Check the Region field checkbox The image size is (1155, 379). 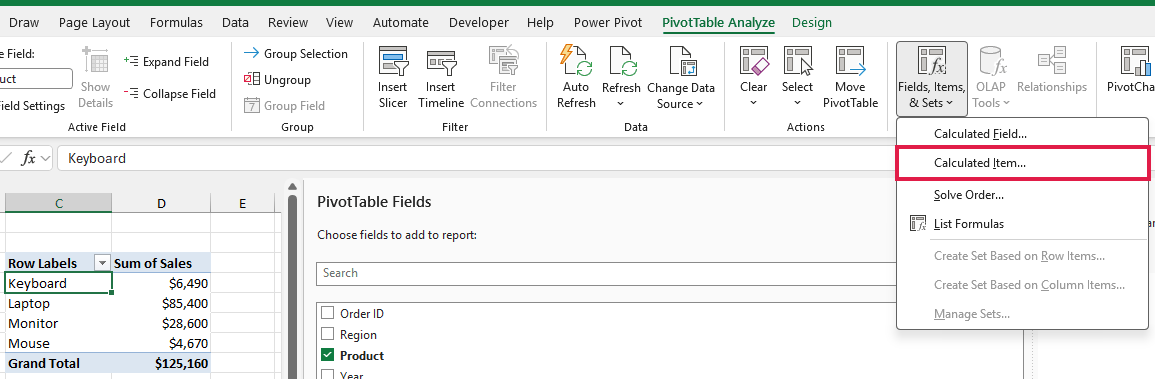click(328, 334)
